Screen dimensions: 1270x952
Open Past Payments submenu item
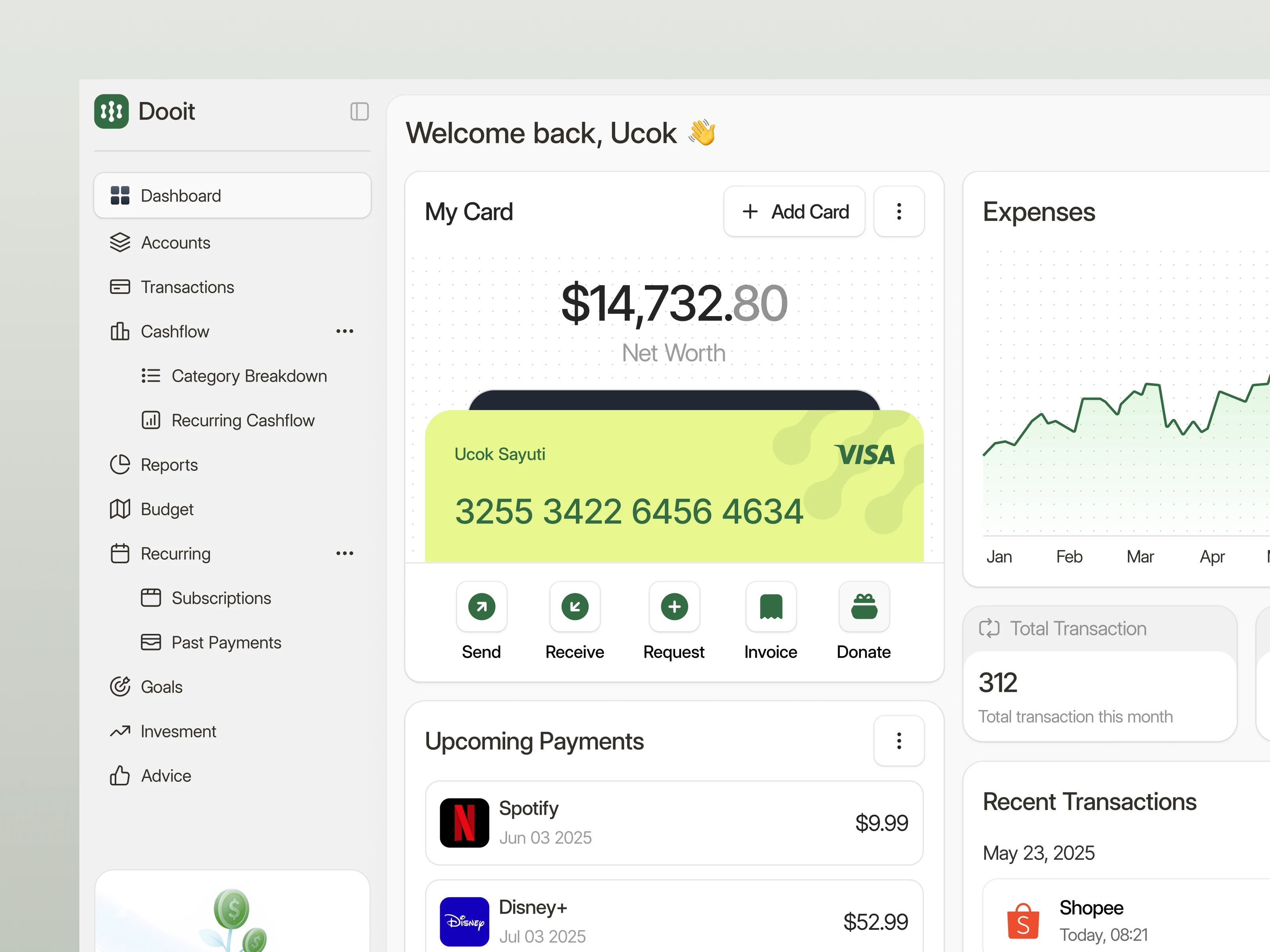[x=211, y=643]
